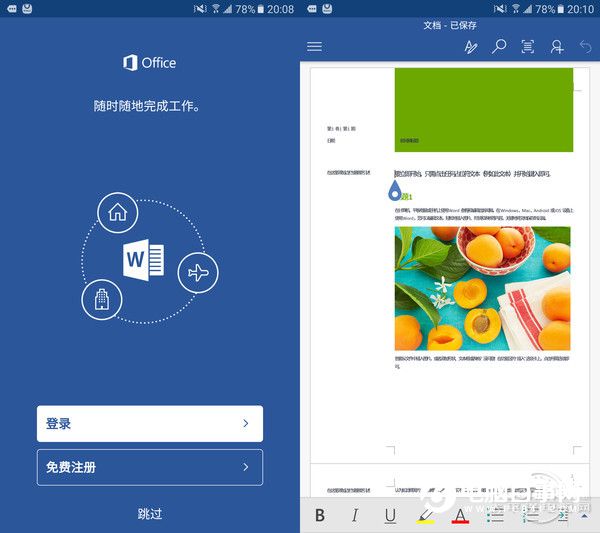Toggle italic formatting

(x=355, y=515)
